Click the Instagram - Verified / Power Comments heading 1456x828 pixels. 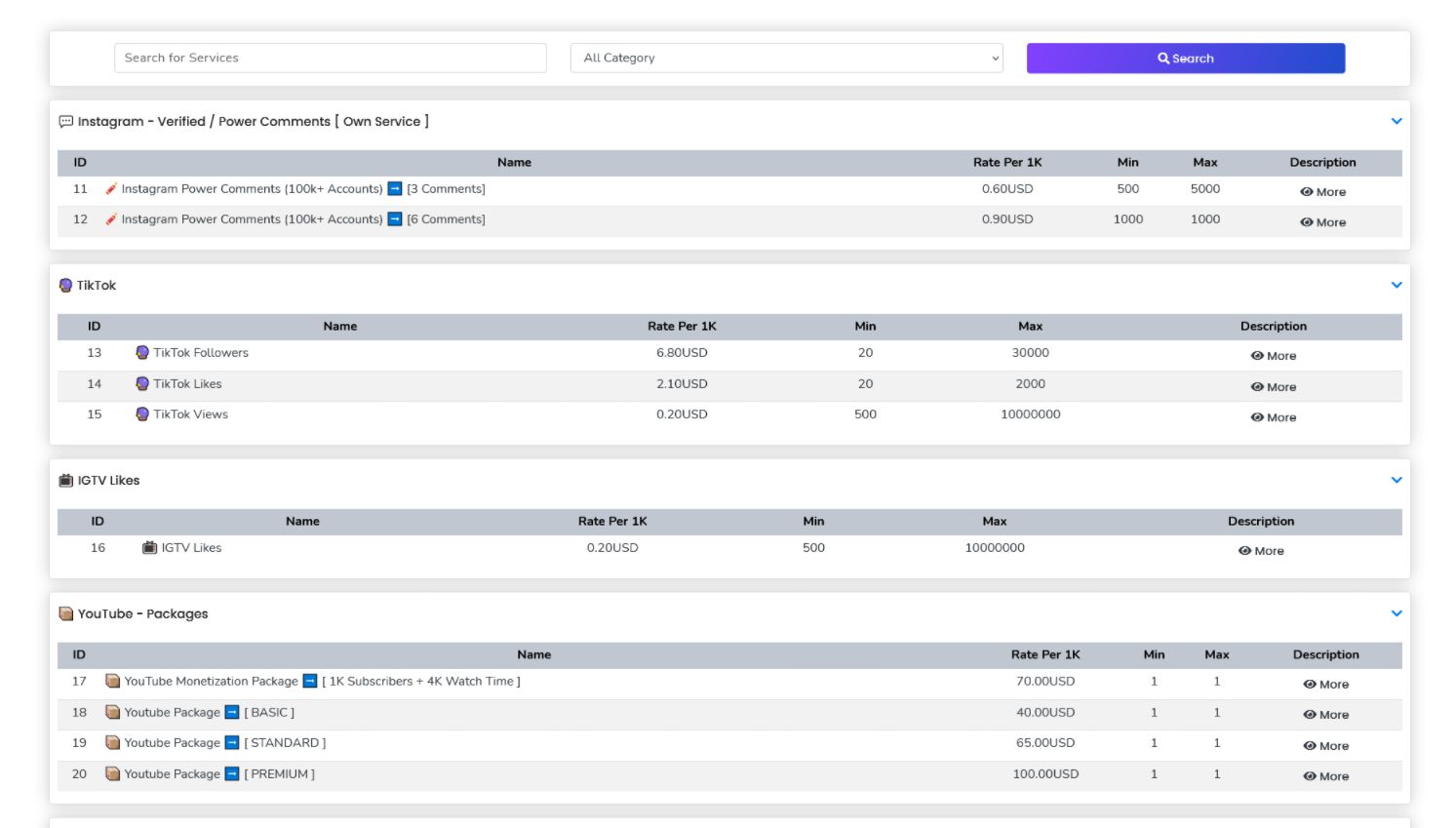coord(254,122)
